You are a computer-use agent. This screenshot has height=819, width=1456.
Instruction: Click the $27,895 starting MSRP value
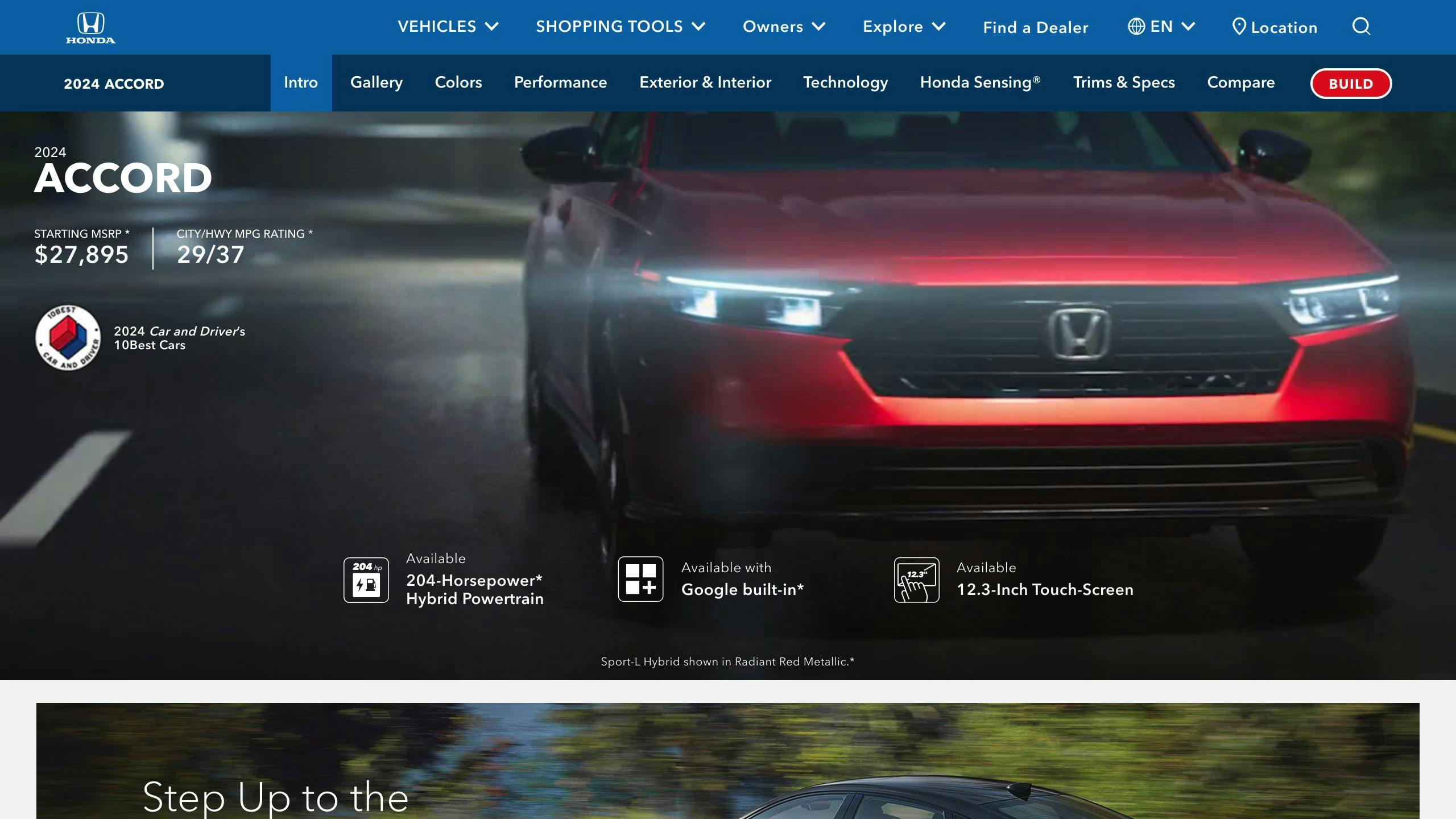pos(81,255)
